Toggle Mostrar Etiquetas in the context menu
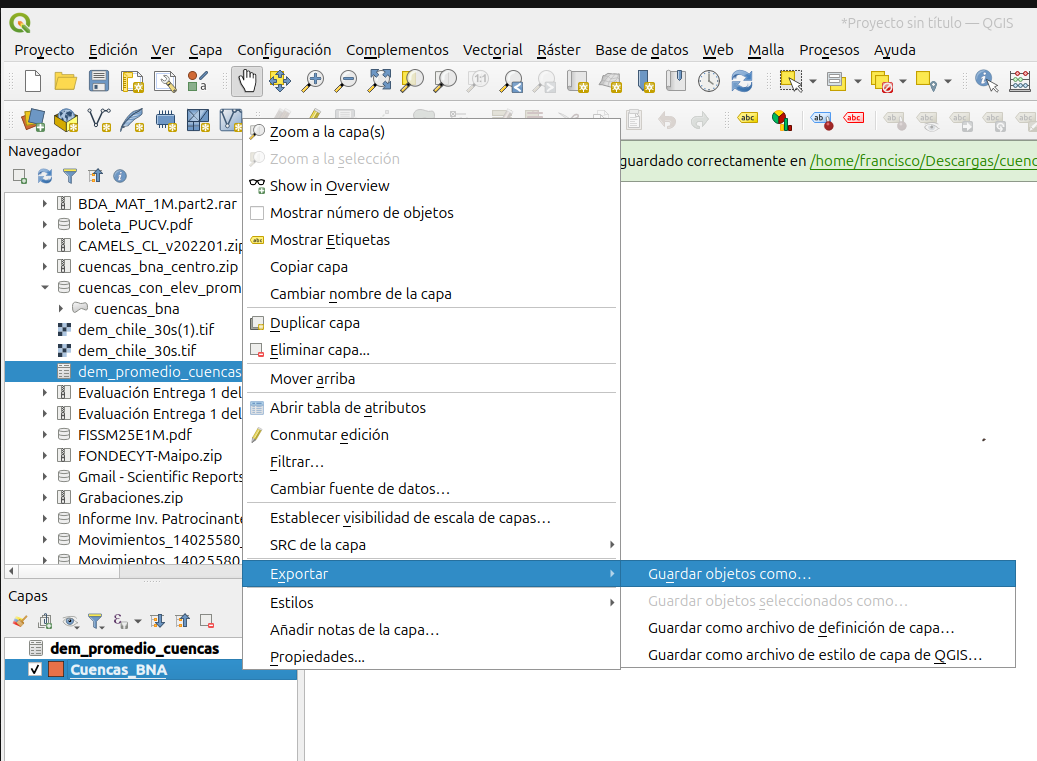Image resolution: width=1037 pixels, height=761 pixels. click(330, 240)
